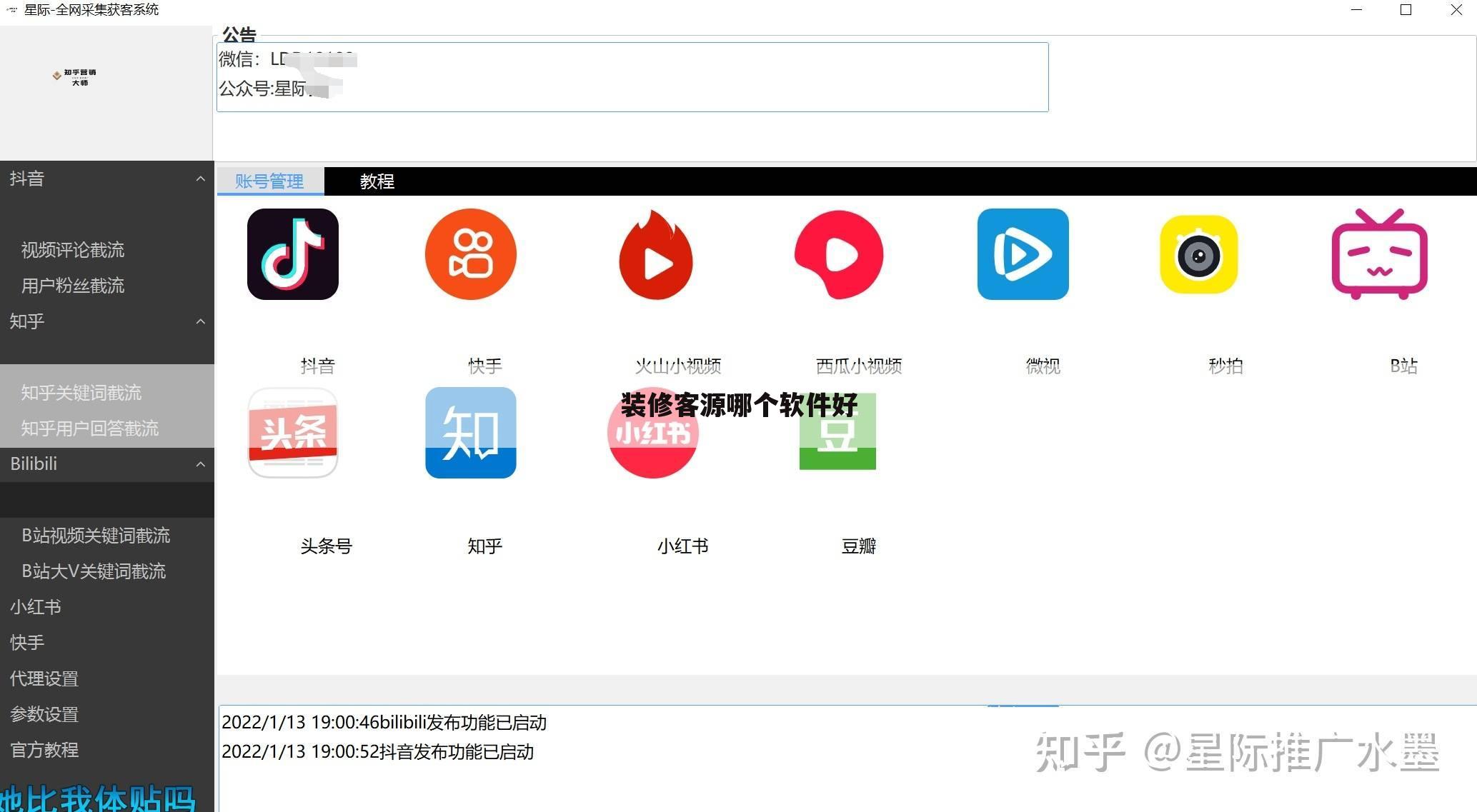Click the log line about 抖音发布功能已启动
Viewport: 1477px width, 812px height.
coord(378,752)
